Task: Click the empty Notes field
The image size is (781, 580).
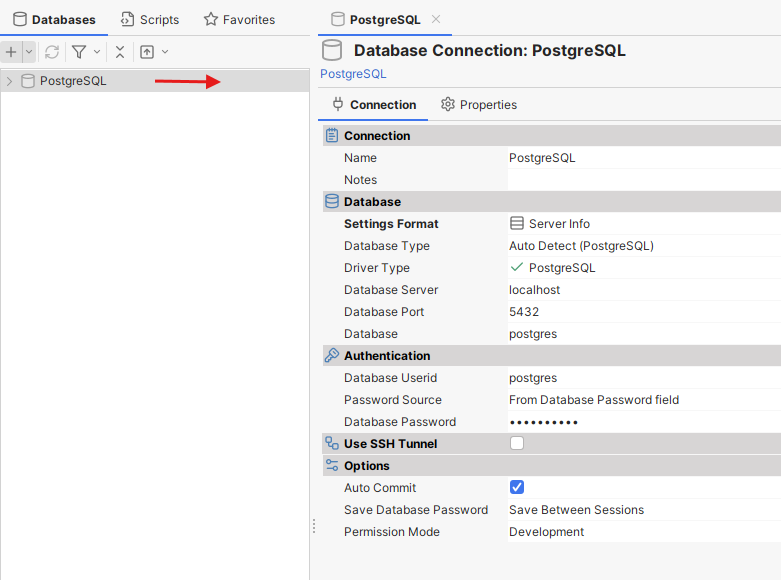Action: 645,180
